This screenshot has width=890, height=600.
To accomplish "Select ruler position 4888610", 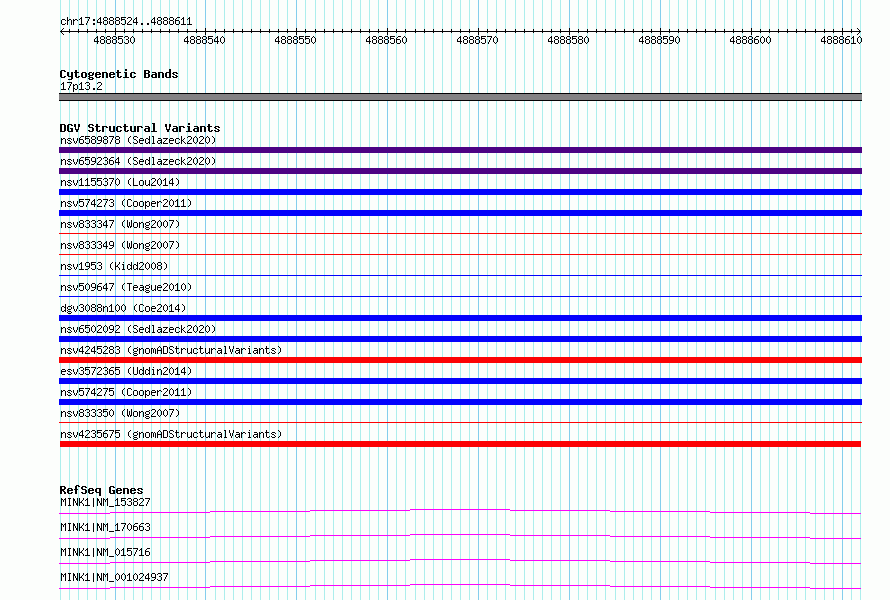I will click(841, 40).
